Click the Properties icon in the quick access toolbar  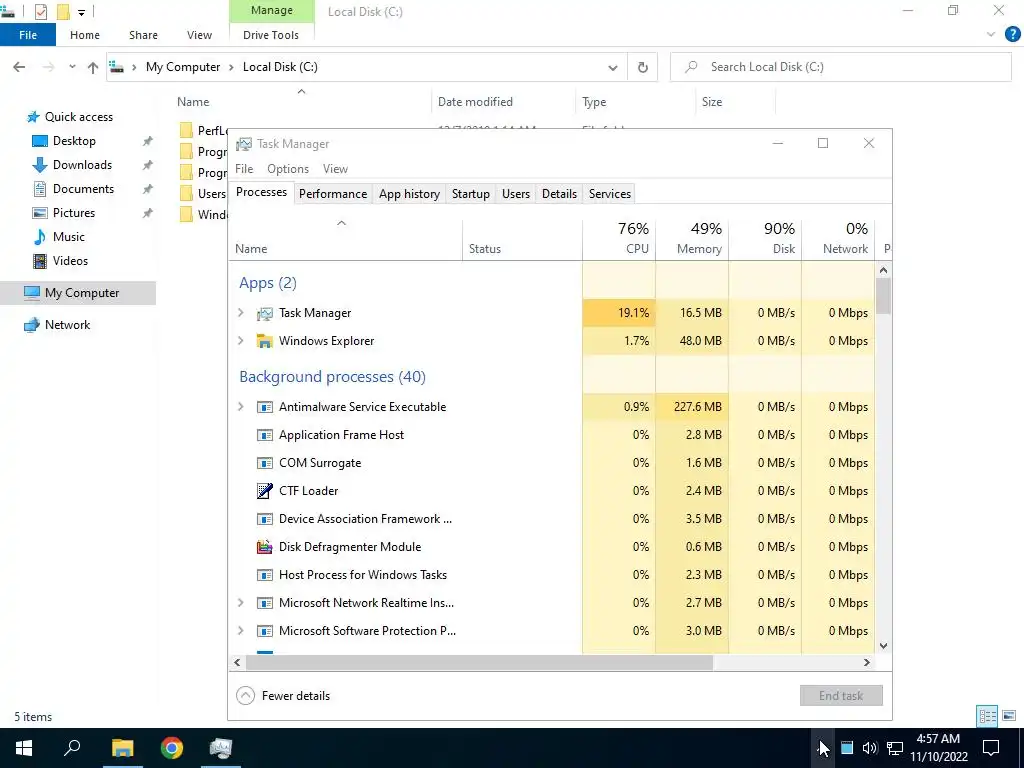coord(41,12)
